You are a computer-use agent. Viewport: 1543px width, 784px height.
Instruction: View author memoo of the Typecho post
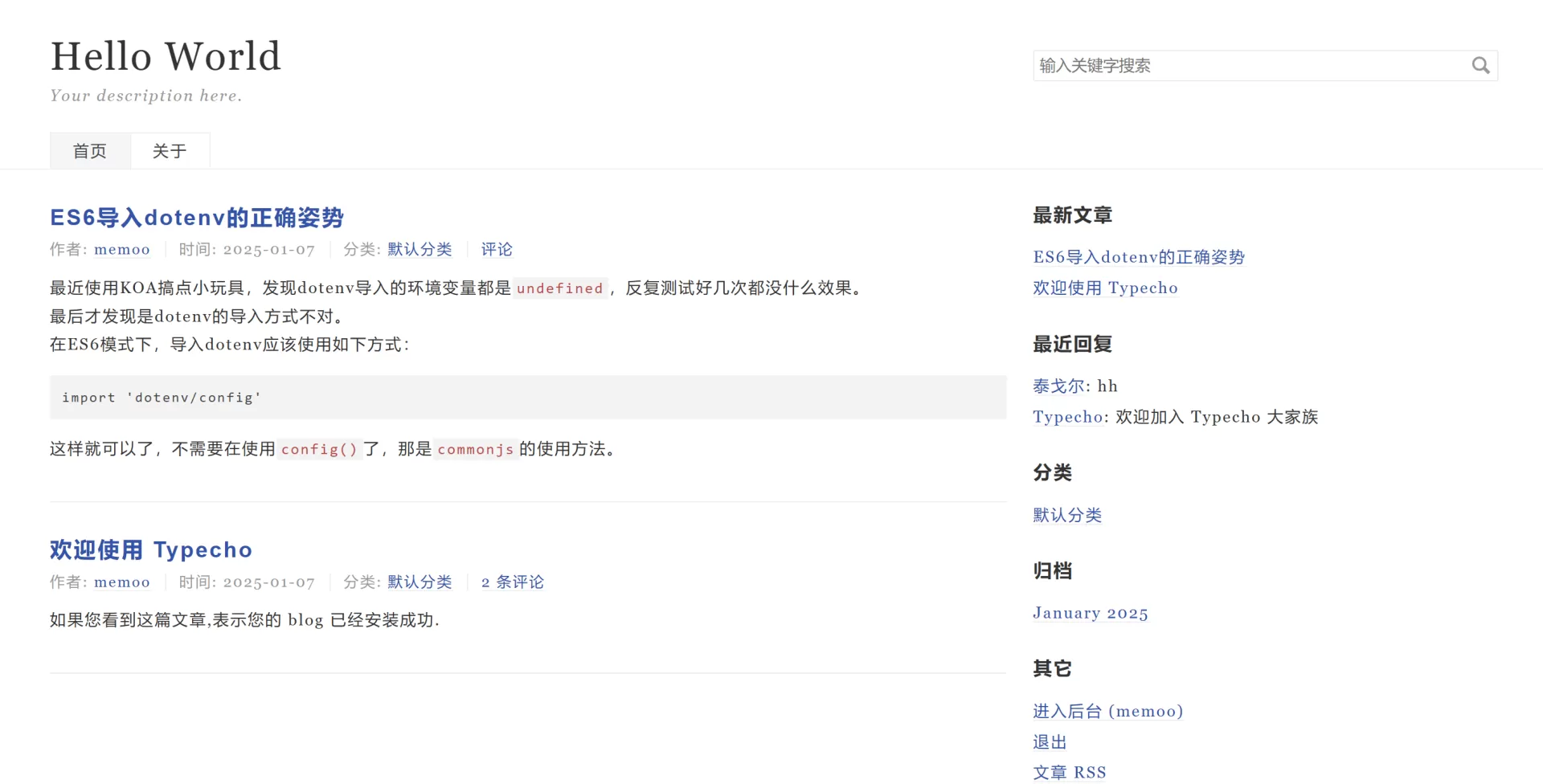122,582
